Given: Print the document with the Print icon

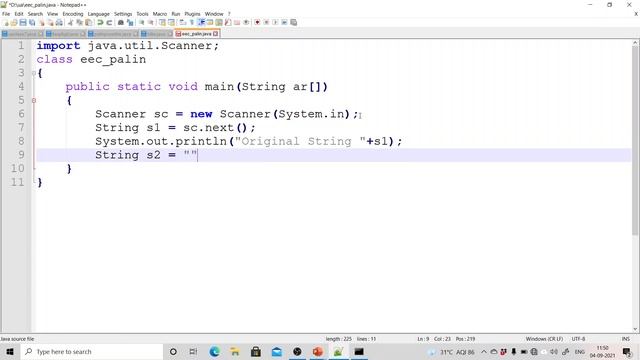Looking at the screenshot, I should click(x=59, y=22).
